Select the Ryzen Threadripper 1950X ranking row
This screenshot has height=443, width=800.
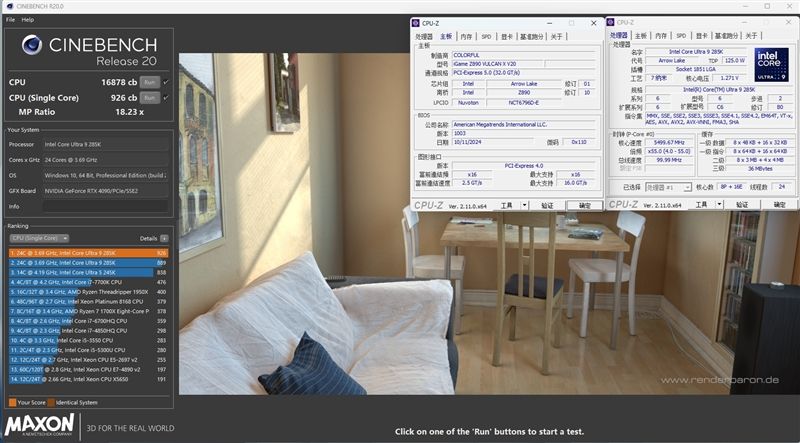(89, 292)
